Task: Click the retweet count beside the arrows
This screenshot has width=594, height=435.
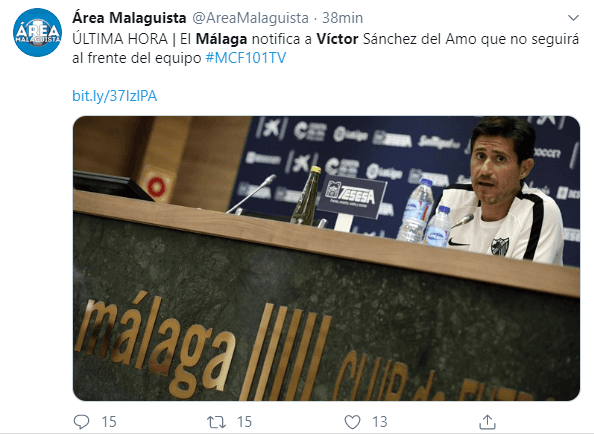Action: [x=244, y=422]
